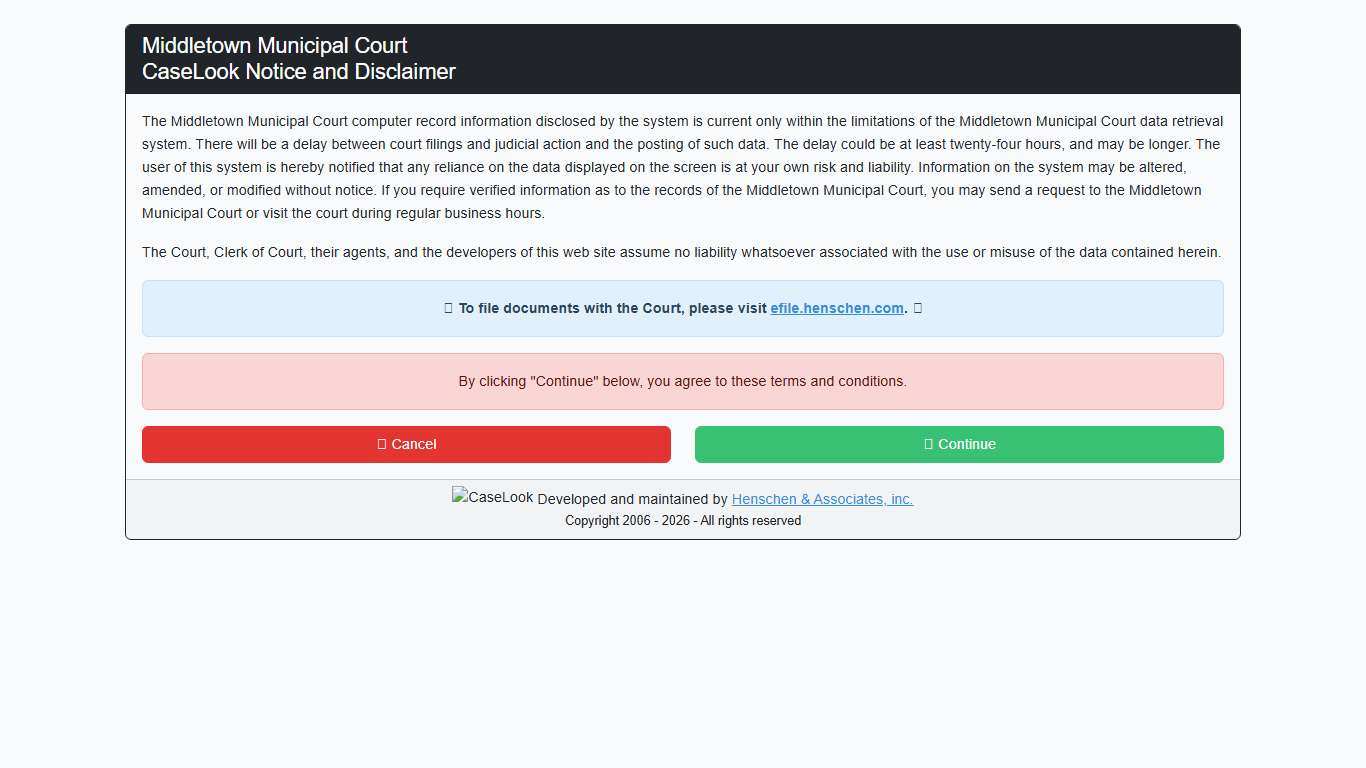The image size is (1366, 768).
Task: Click the "Middletown Municipal Court" header title
Action: (275, 46)
